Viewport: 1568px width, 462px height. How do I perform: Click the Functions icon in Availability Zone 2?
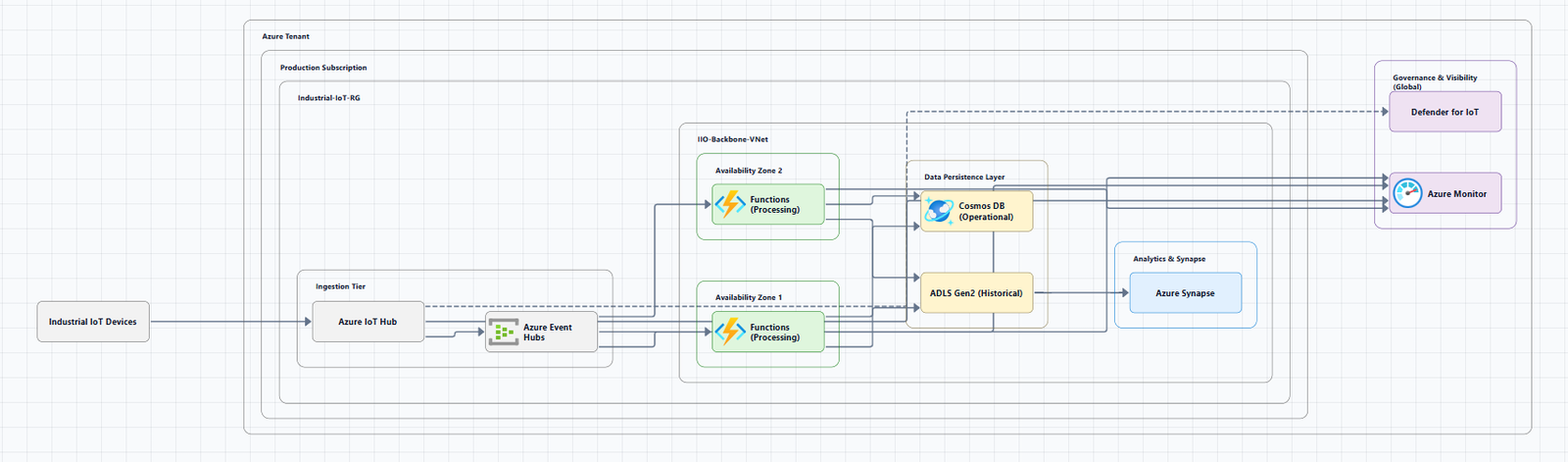(730, 204)
